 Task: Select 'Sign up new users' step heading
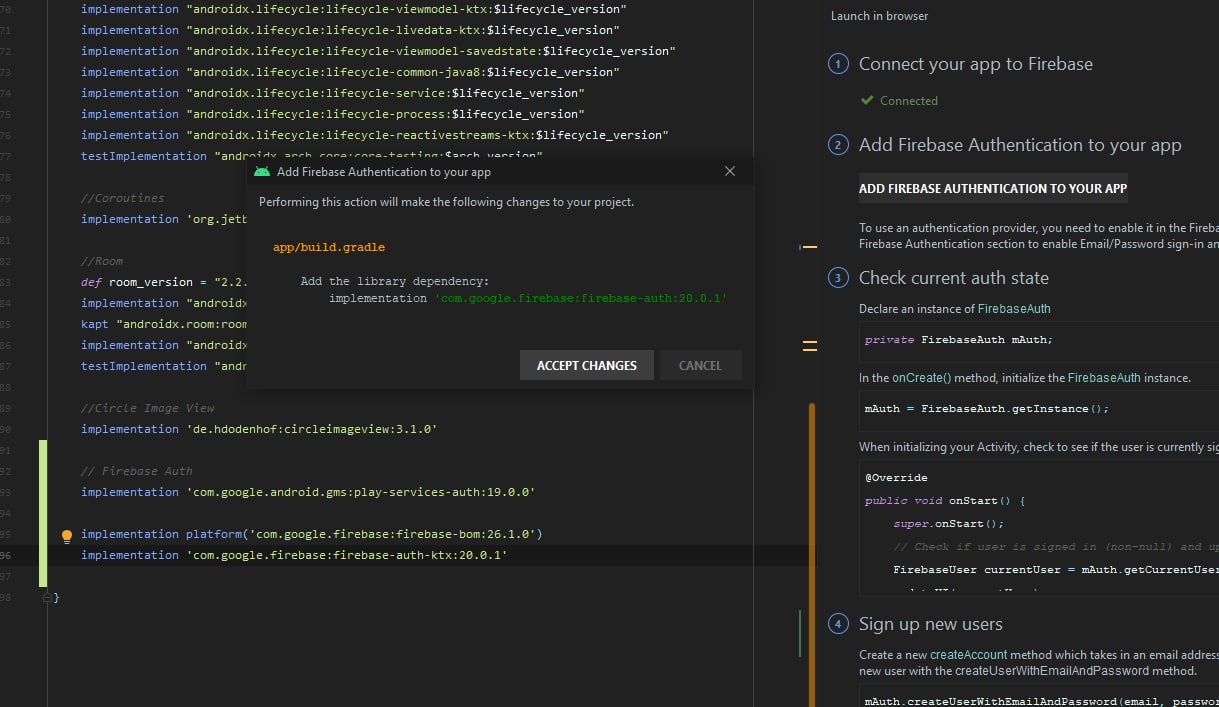(930, 624)
